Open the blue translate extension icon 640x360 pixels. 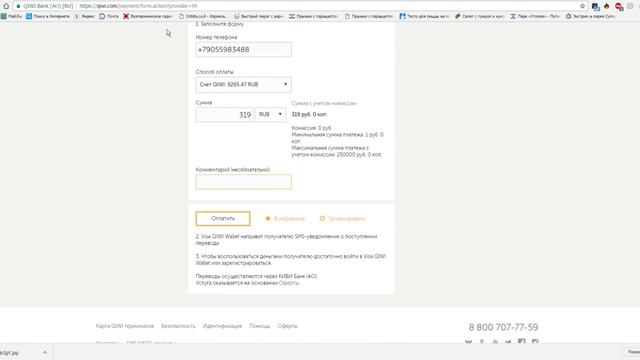596,7
